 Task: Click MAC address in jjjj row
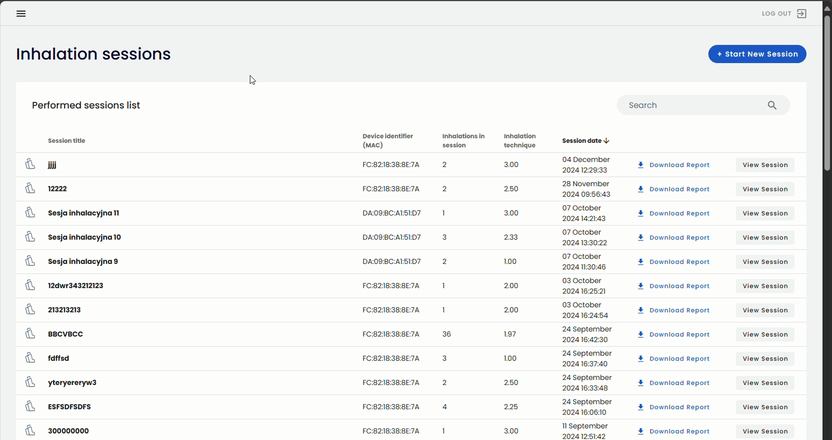391,165
